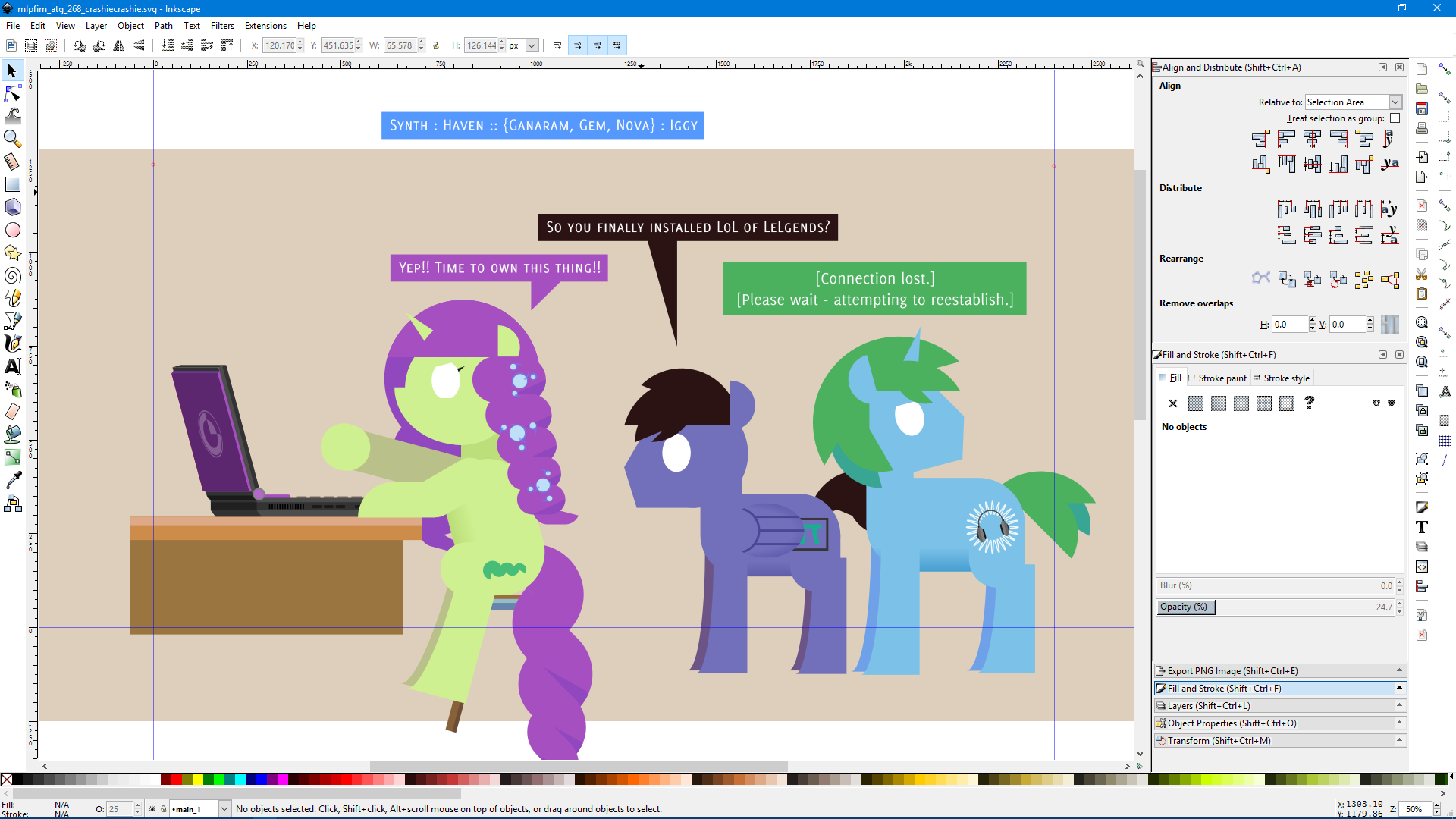Click the X coordinate input field
This screenshot has height=819, width=1456.
279,45
